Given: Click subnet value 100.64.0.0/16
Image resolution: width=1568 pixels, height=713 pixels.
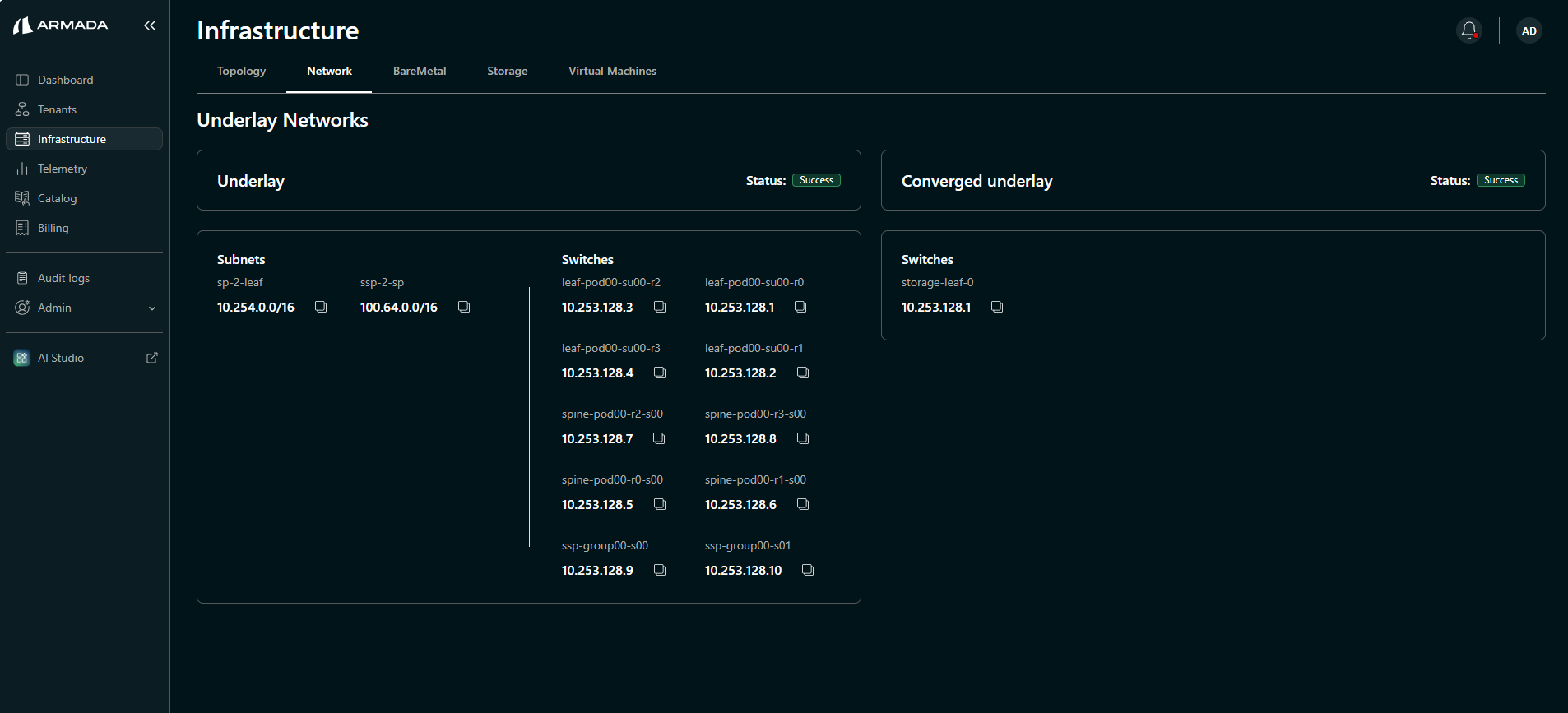Looking at the screenshot, I should (x=399, y=307).
